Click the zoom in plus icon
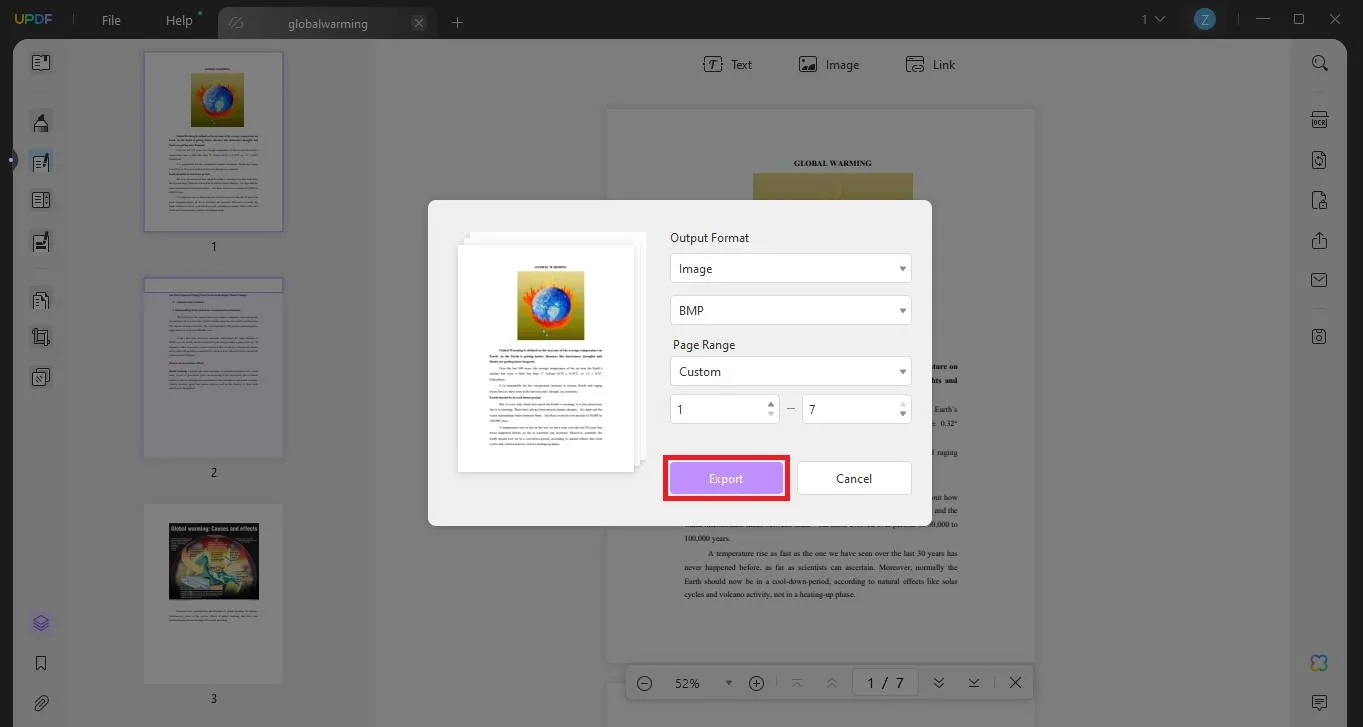This screenshot has height=727, width=1363. click(757, 683)
